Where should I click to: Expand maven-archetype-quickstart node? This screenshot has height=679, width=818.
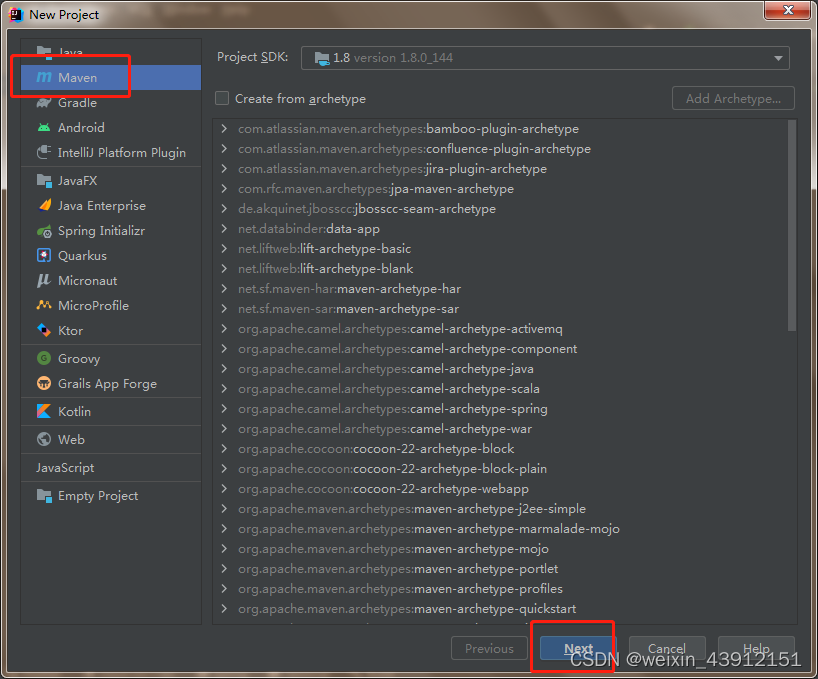pyautogui.click(x=224, y=609)
